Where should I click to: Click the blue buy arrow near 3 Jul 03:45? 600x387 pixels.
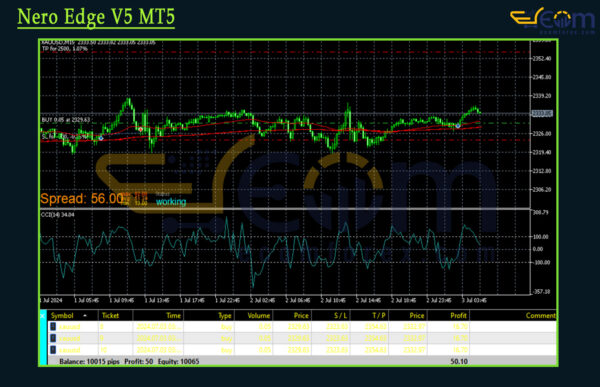pos(458,126)
